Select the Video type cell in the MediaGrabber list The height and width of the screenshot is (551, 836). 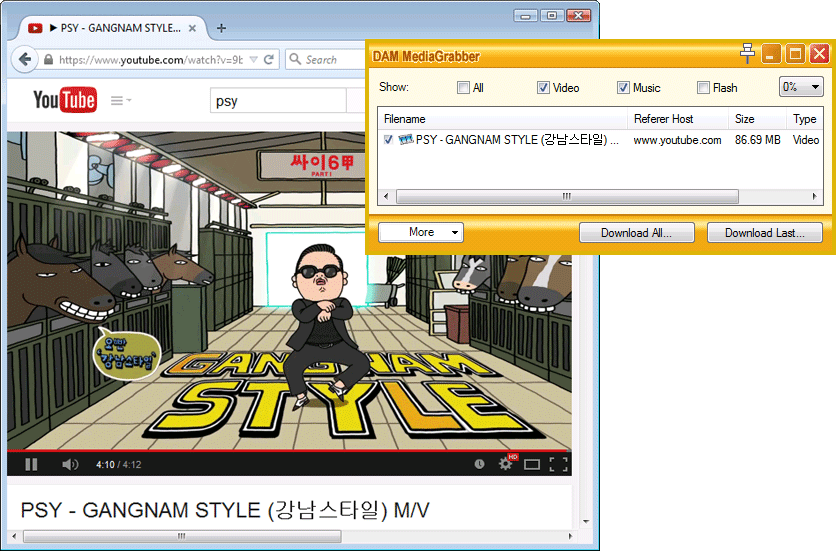(x=806, y=140)
